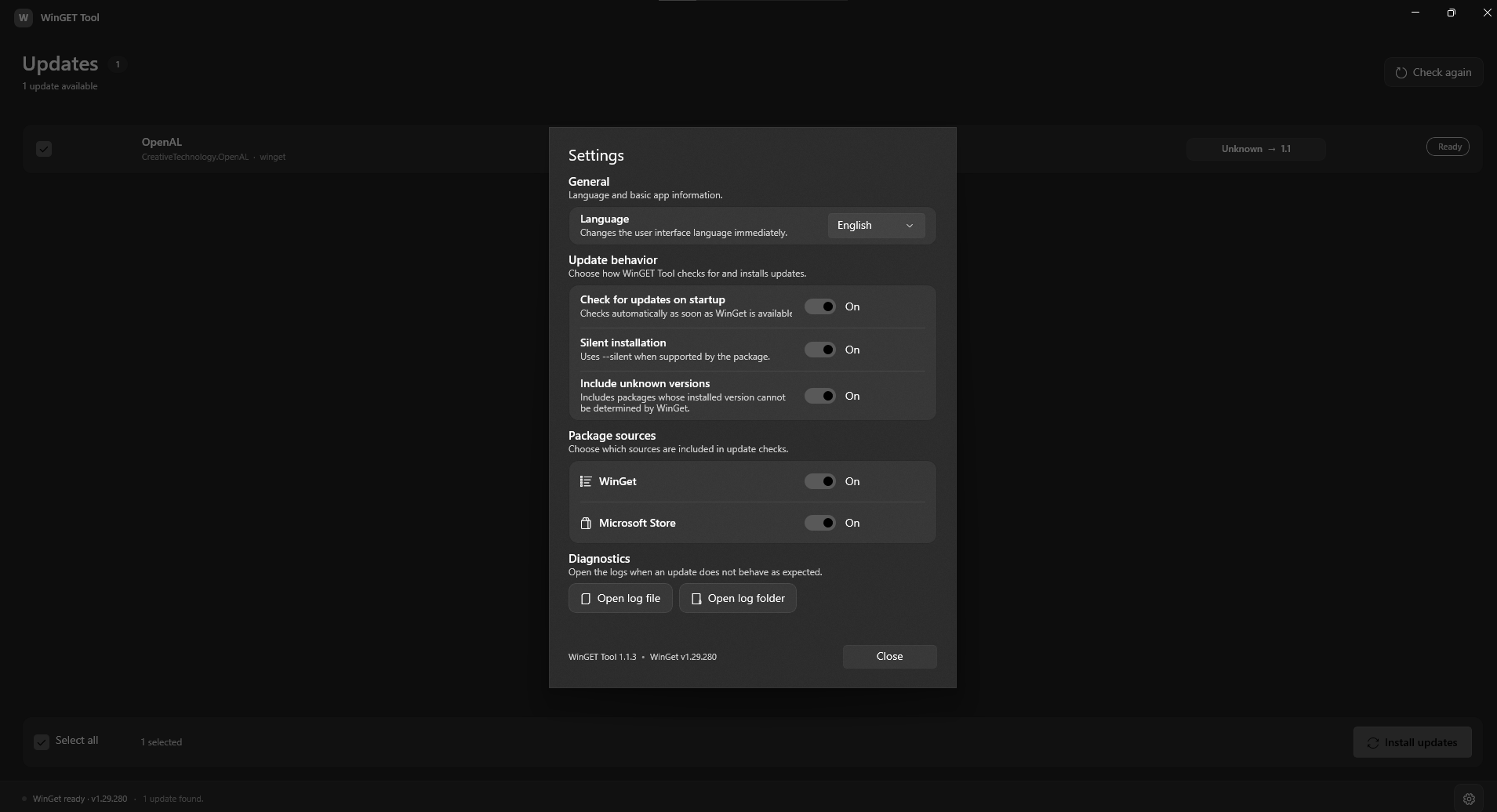The width and height of the screenshot is (1497, 812).
Task: Click the Install updates button
Action: click(1412, 742)
